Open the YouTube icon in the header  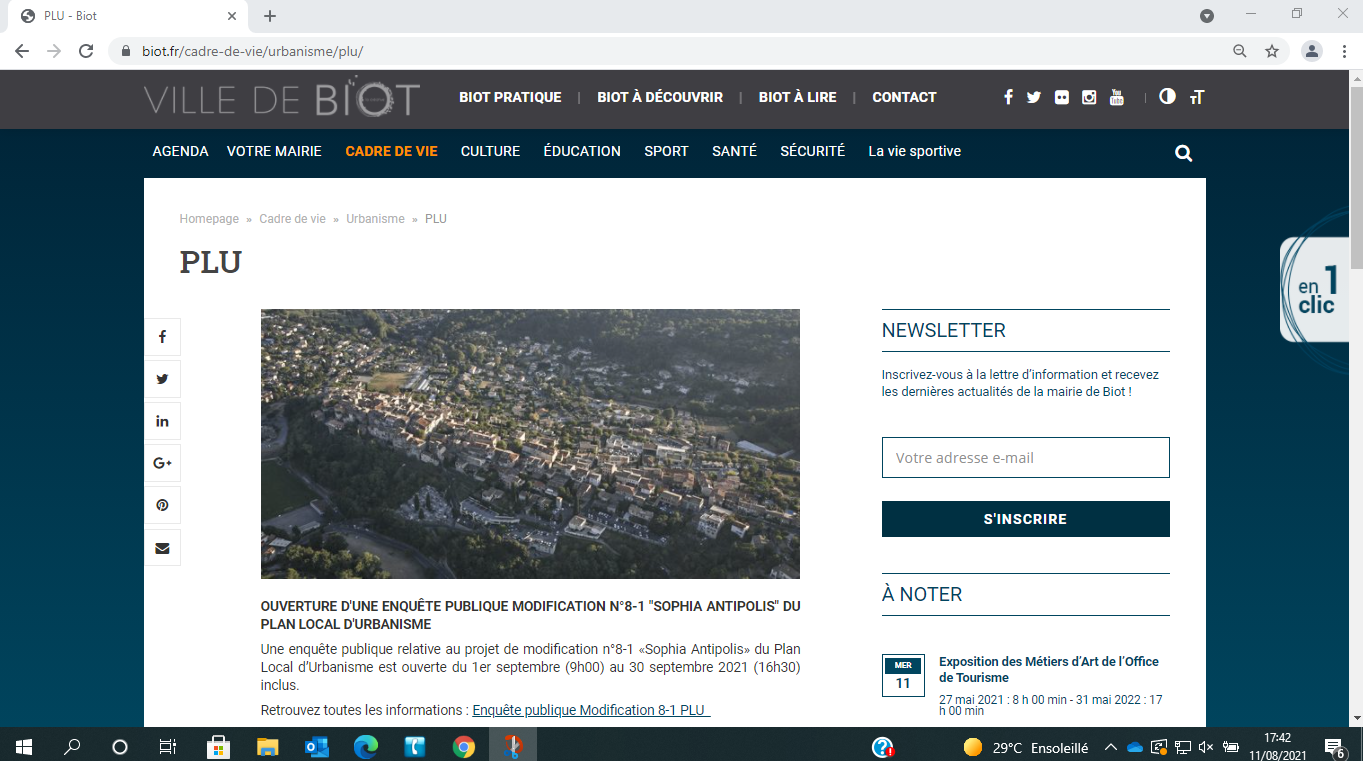point(1117,97)
